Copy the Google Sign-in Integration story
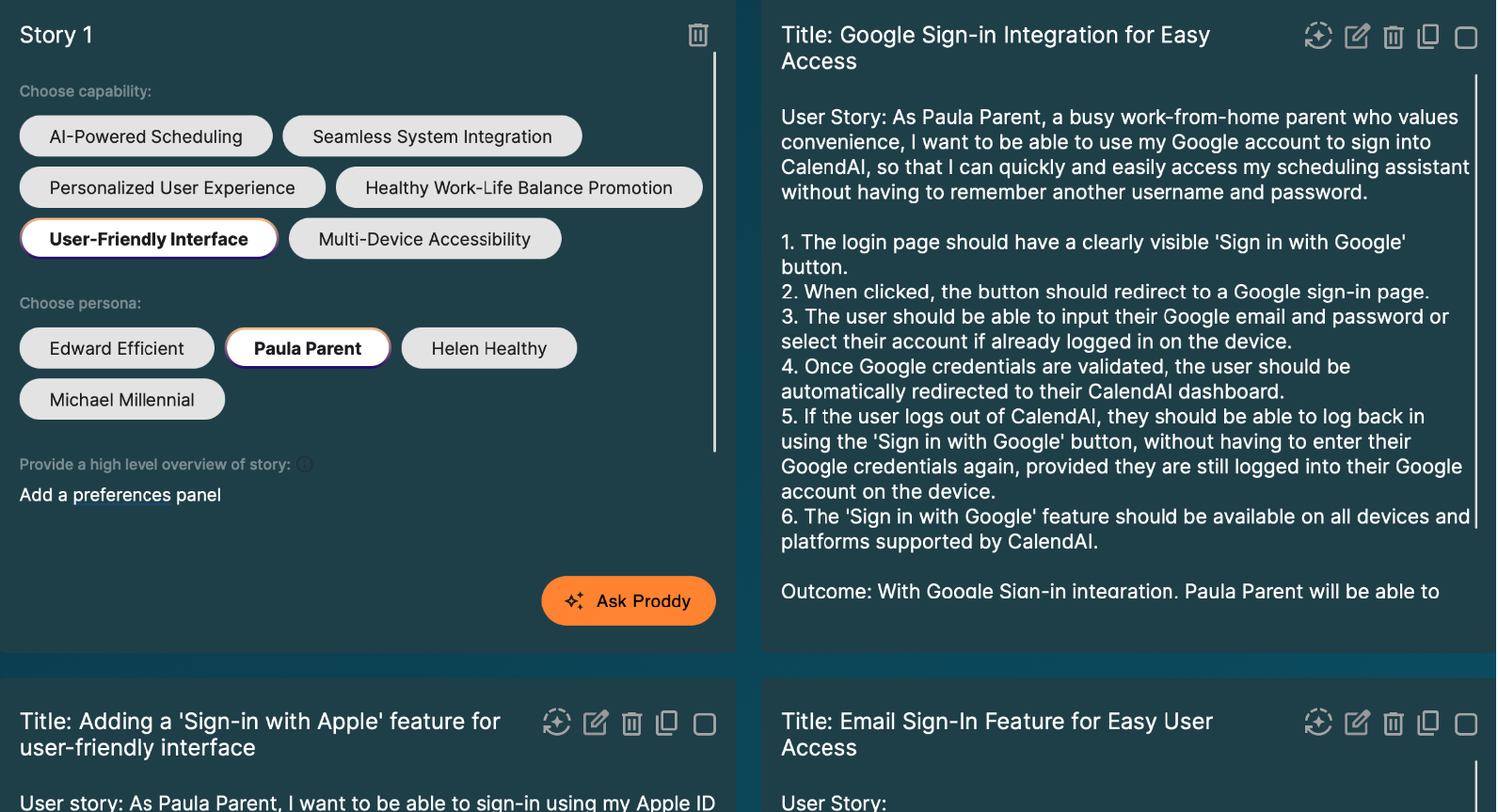 (x=1428, y=37)
